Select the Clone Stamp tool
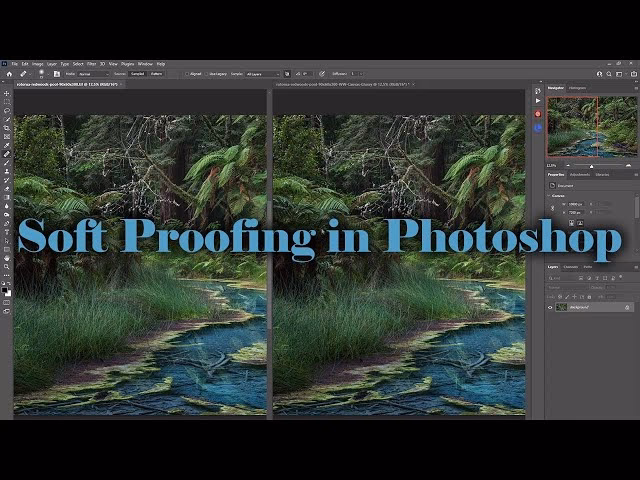 coord(7,171)
